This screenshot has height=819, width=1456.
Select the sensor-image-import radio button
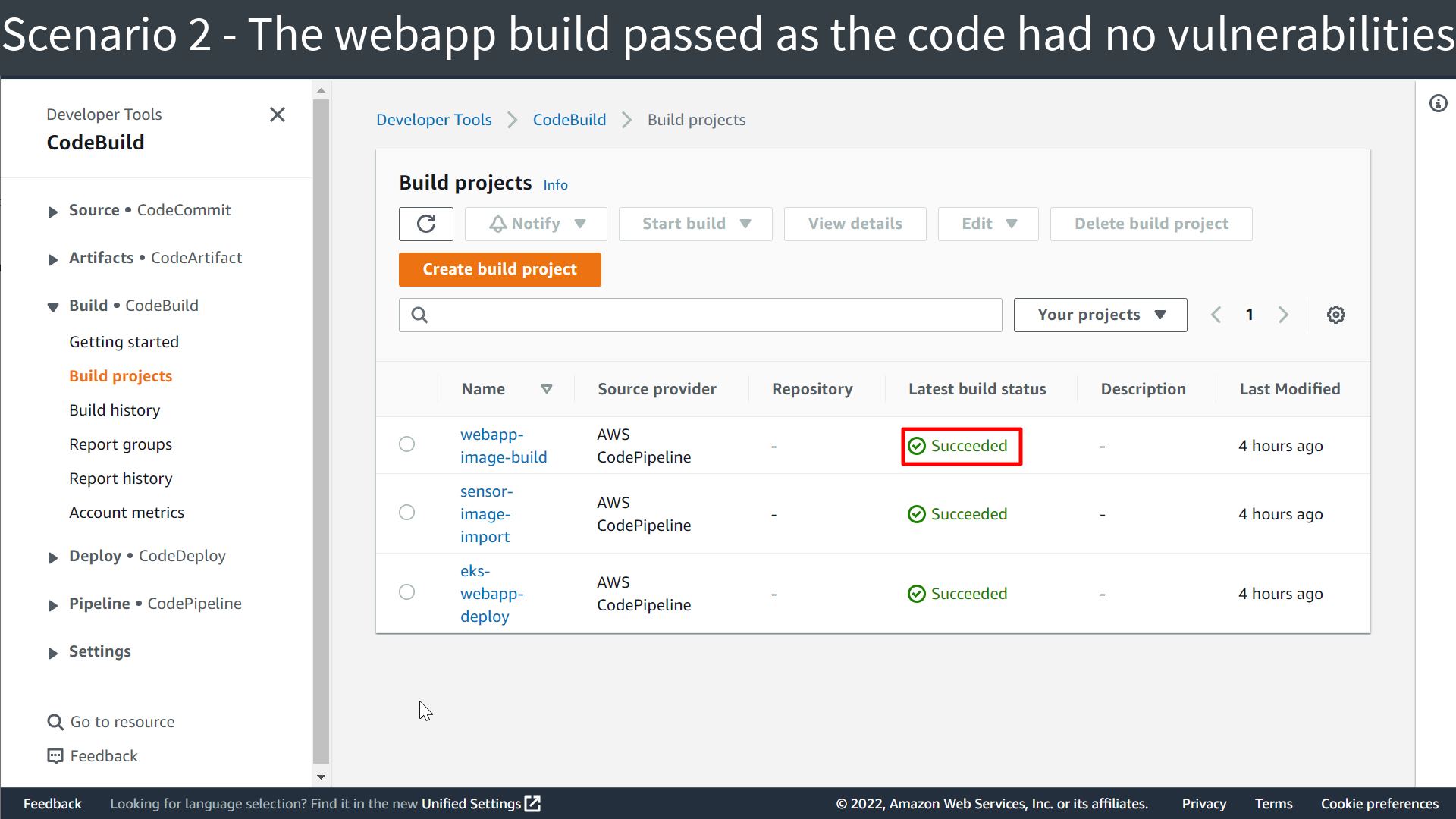coord(407,513)
